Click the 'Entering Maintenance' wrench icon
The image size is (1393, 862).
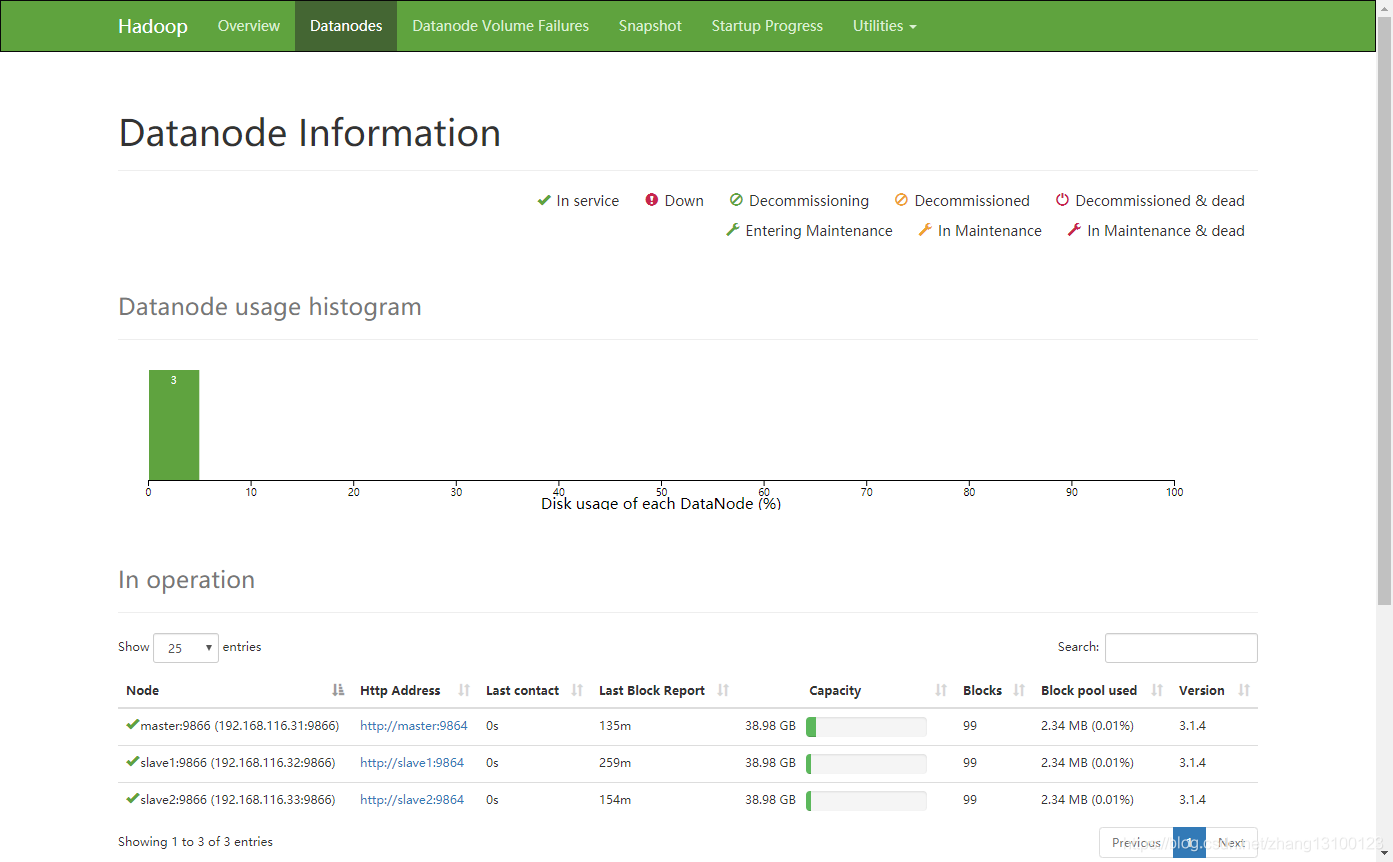pyautogui.click(x=735, y=230)
